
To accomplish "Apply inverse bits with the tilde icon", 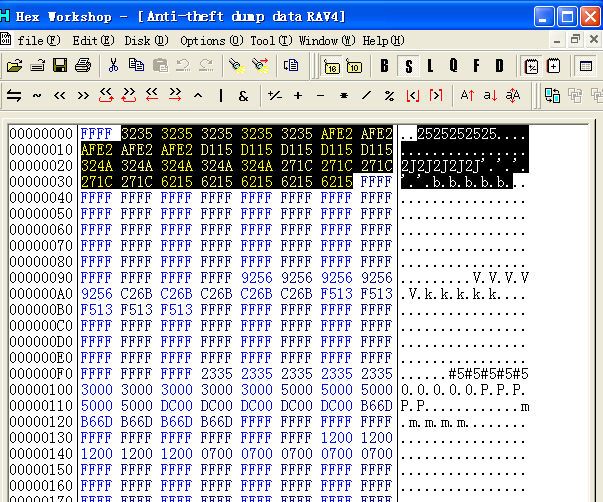I will click(37, 95).
